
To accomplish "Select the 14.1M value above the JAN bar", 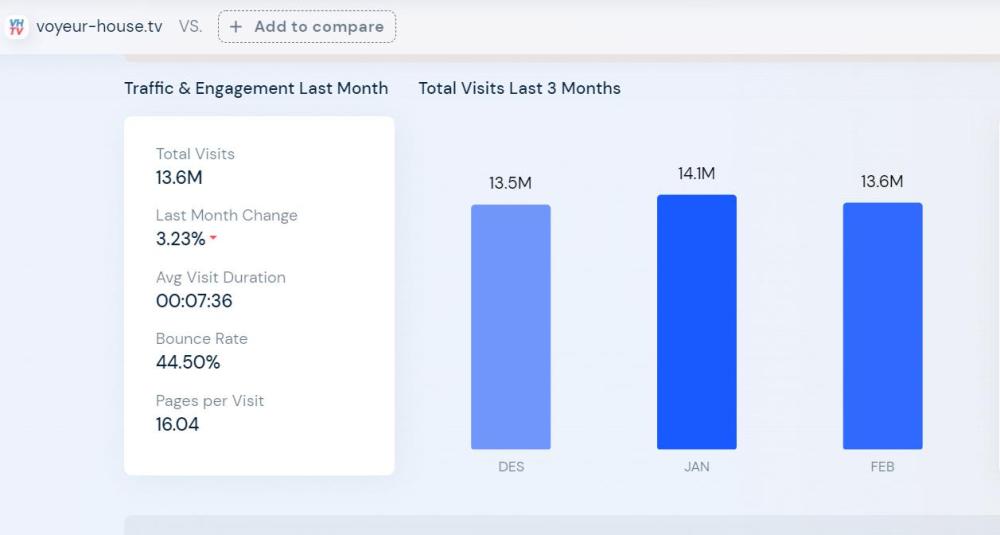I will tap(696, 173).
